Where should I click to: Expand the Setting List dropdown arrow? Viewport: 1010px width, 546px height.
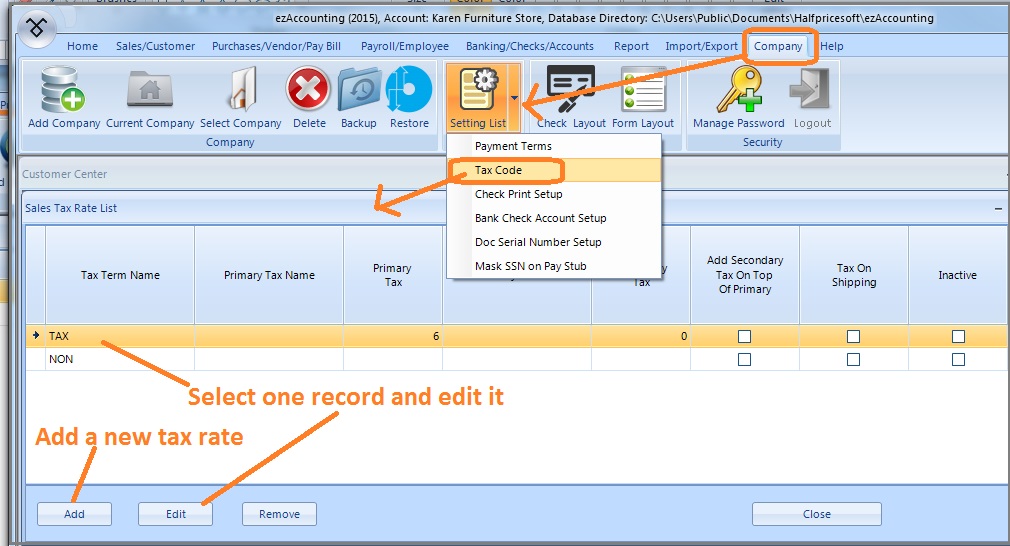514,98
